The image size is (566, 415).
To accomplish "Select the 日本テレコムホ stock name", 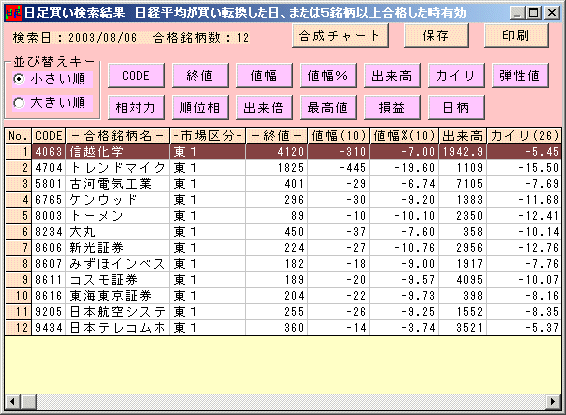I will (x=118, y=328).
